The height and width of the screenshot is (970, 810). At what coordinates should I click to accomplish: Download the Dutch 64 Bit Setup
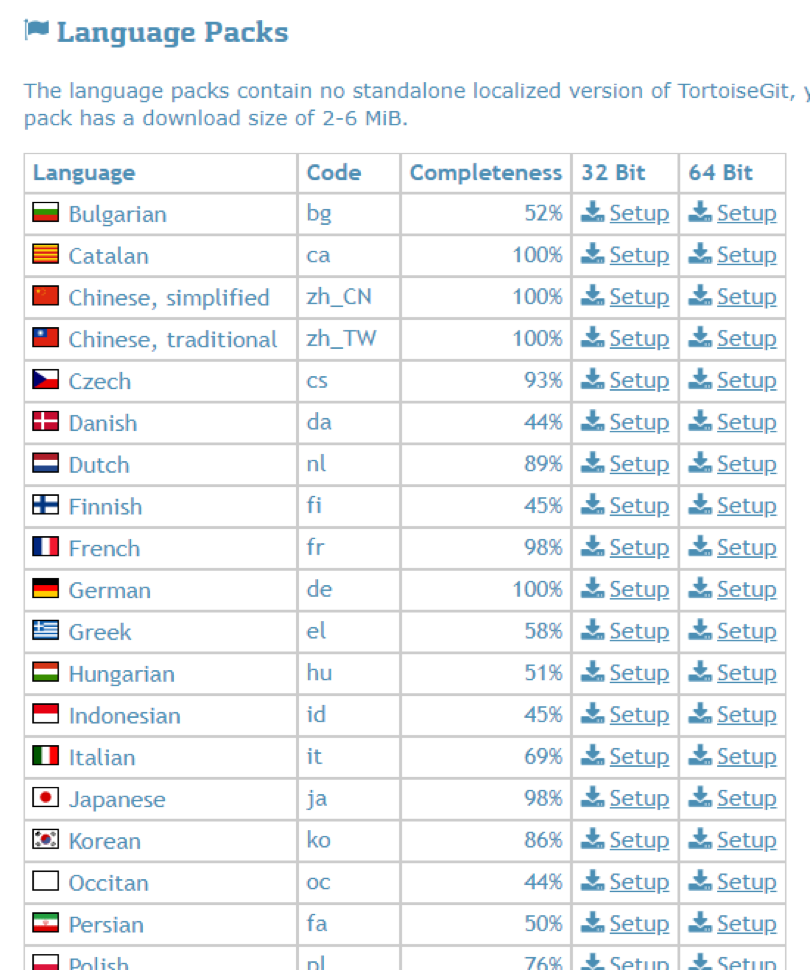pos(746,464)
